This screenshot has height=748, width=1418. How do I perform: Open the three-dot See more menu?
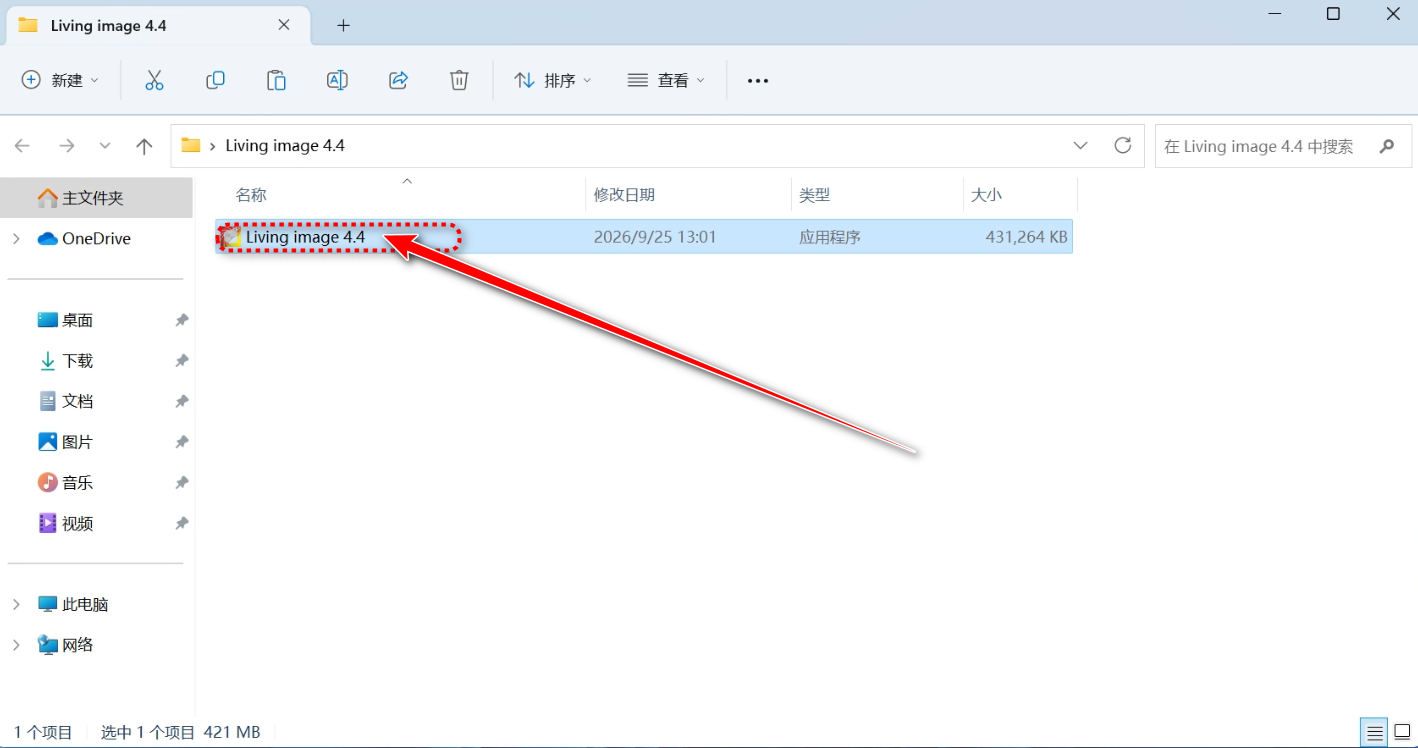(758, 81)
